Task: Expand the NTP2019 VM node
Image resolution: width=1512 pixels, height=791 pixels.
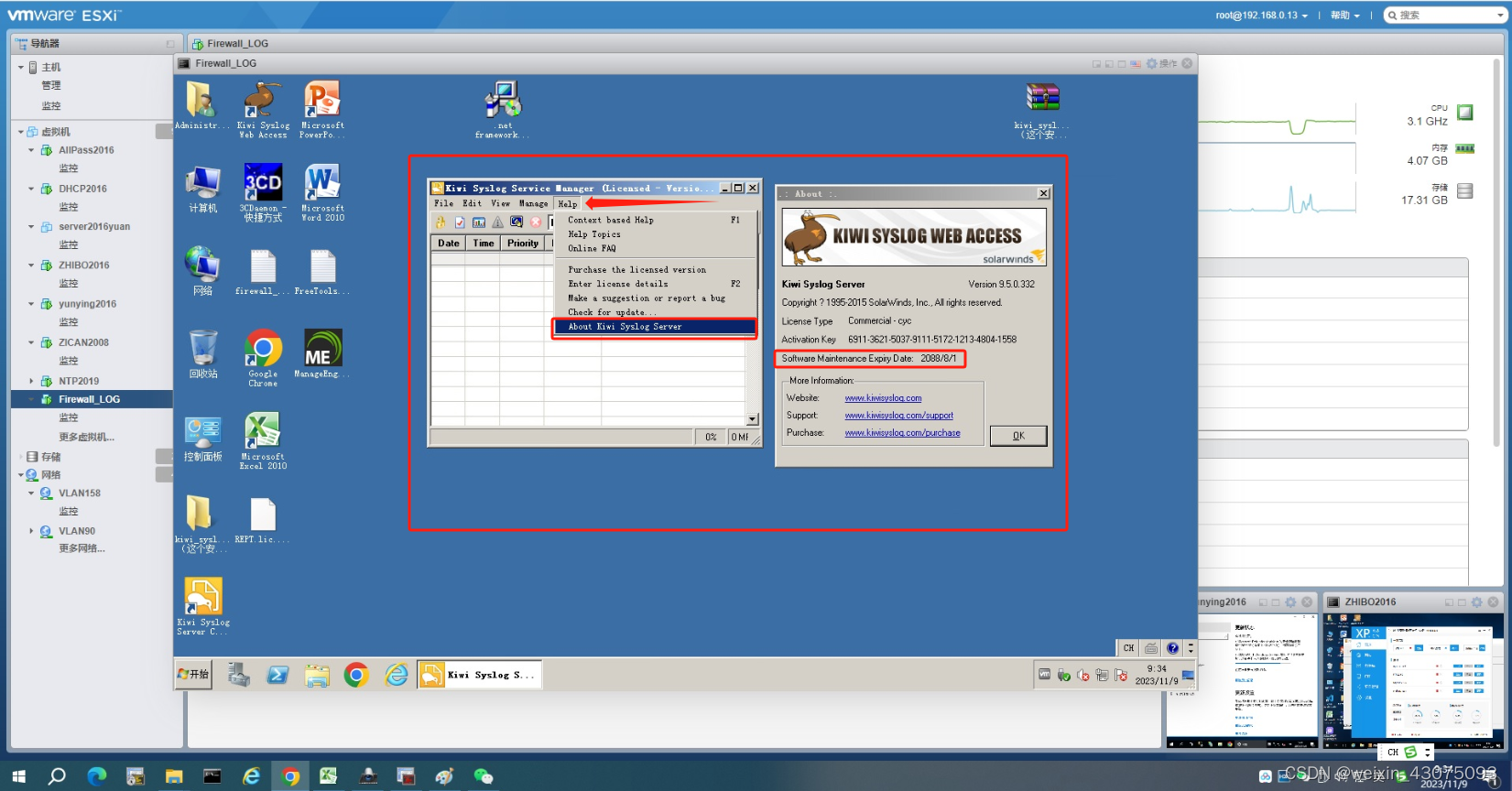Action: click(31, 381)
